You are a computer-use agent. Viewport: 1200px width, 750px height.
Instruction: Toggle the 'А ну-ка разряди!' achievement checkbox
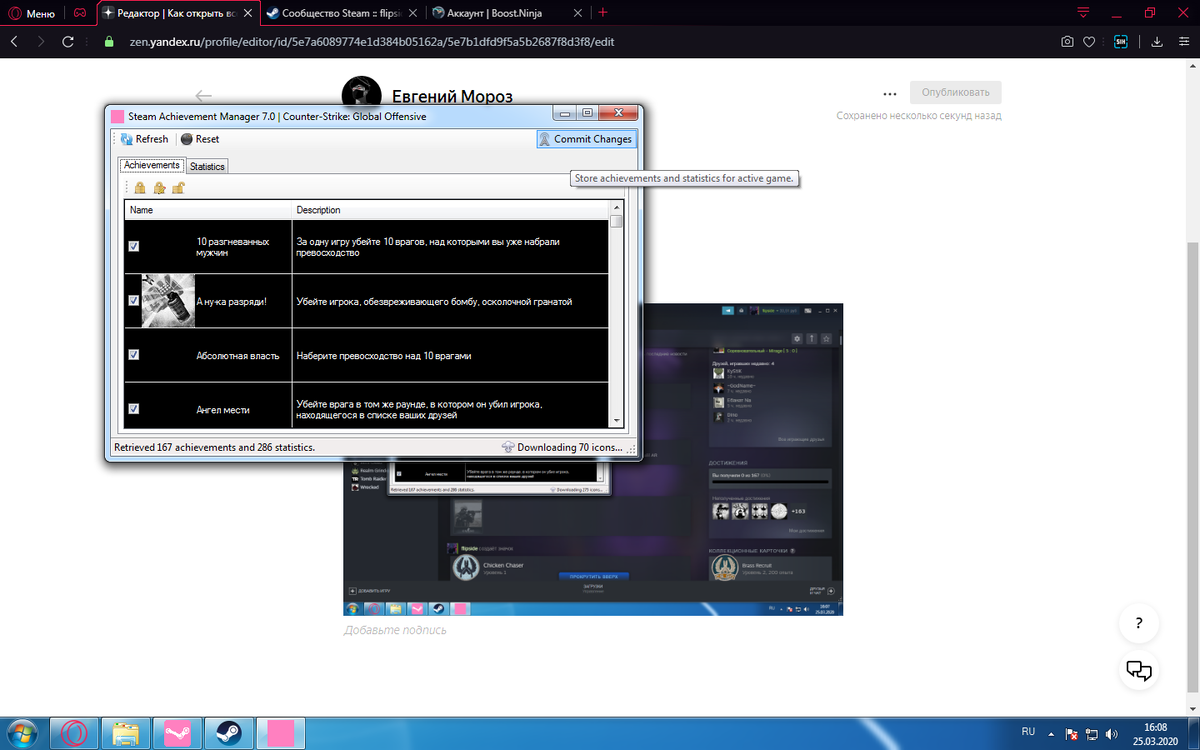(134, 300)
